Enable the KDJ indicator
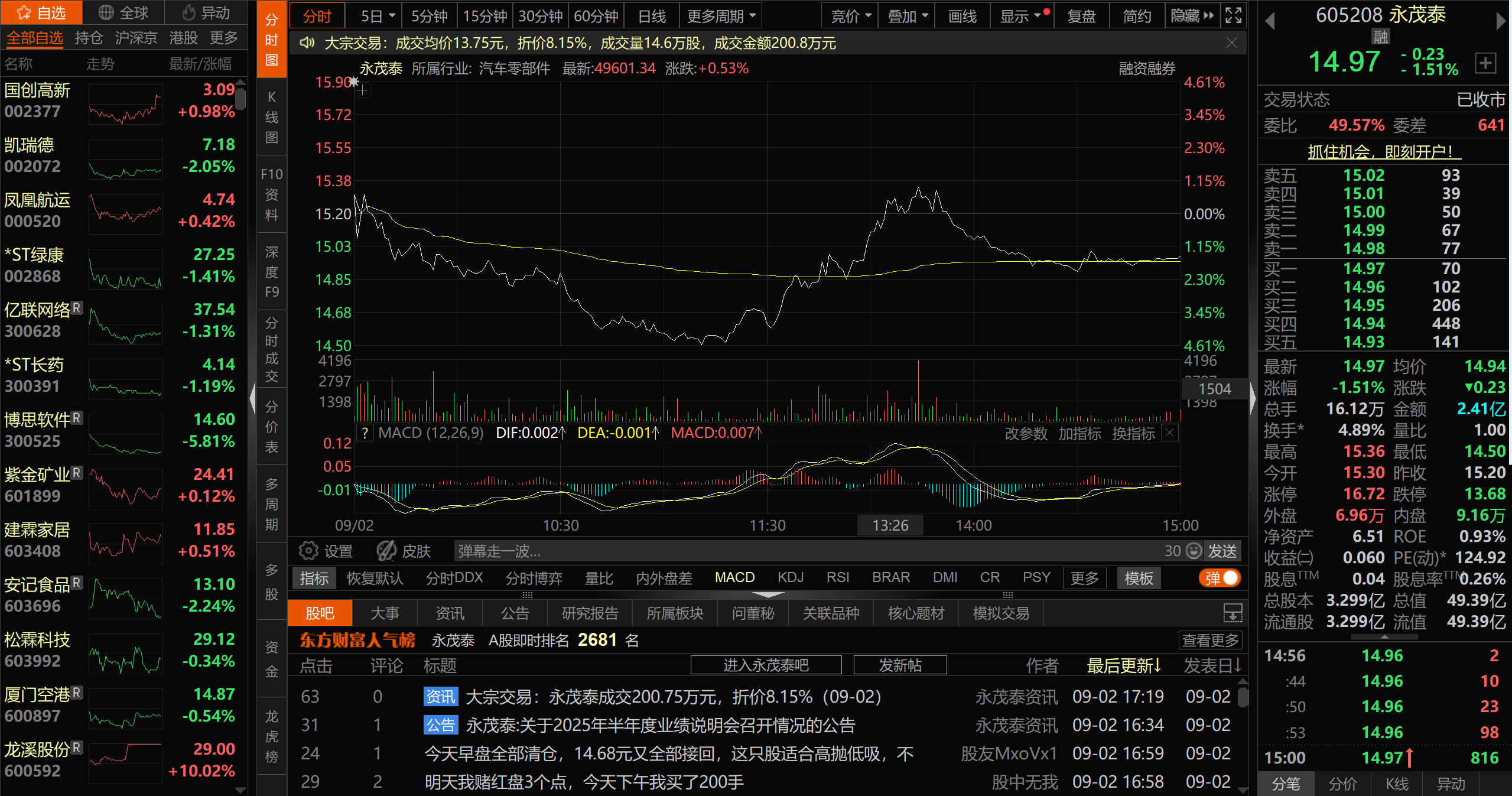The height and width of the screenshot is (796, 1512). [x=790, y=577]
